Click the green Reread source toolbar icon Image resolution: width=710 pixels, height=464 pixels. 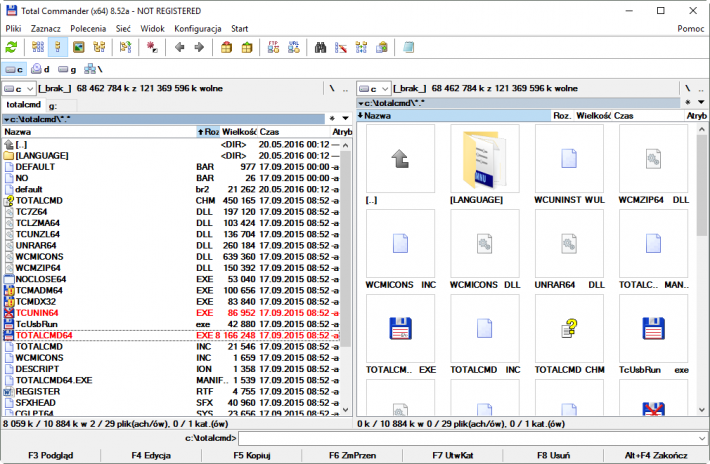coord(11,47)
